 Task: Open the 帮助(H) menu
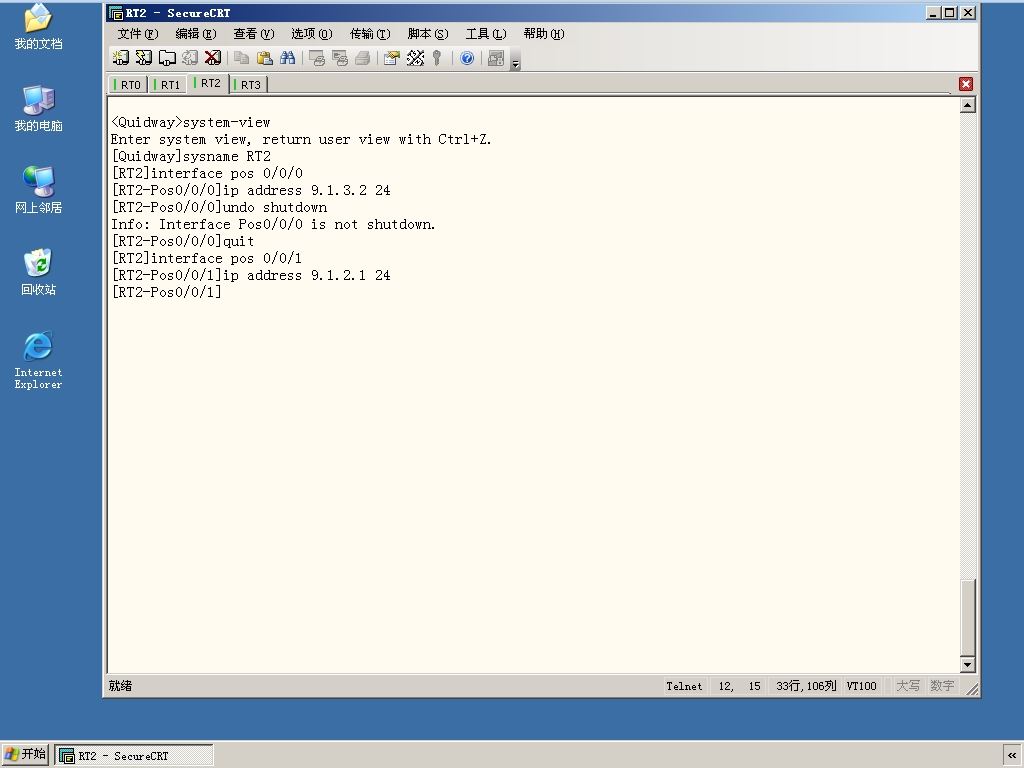(544, 34)
